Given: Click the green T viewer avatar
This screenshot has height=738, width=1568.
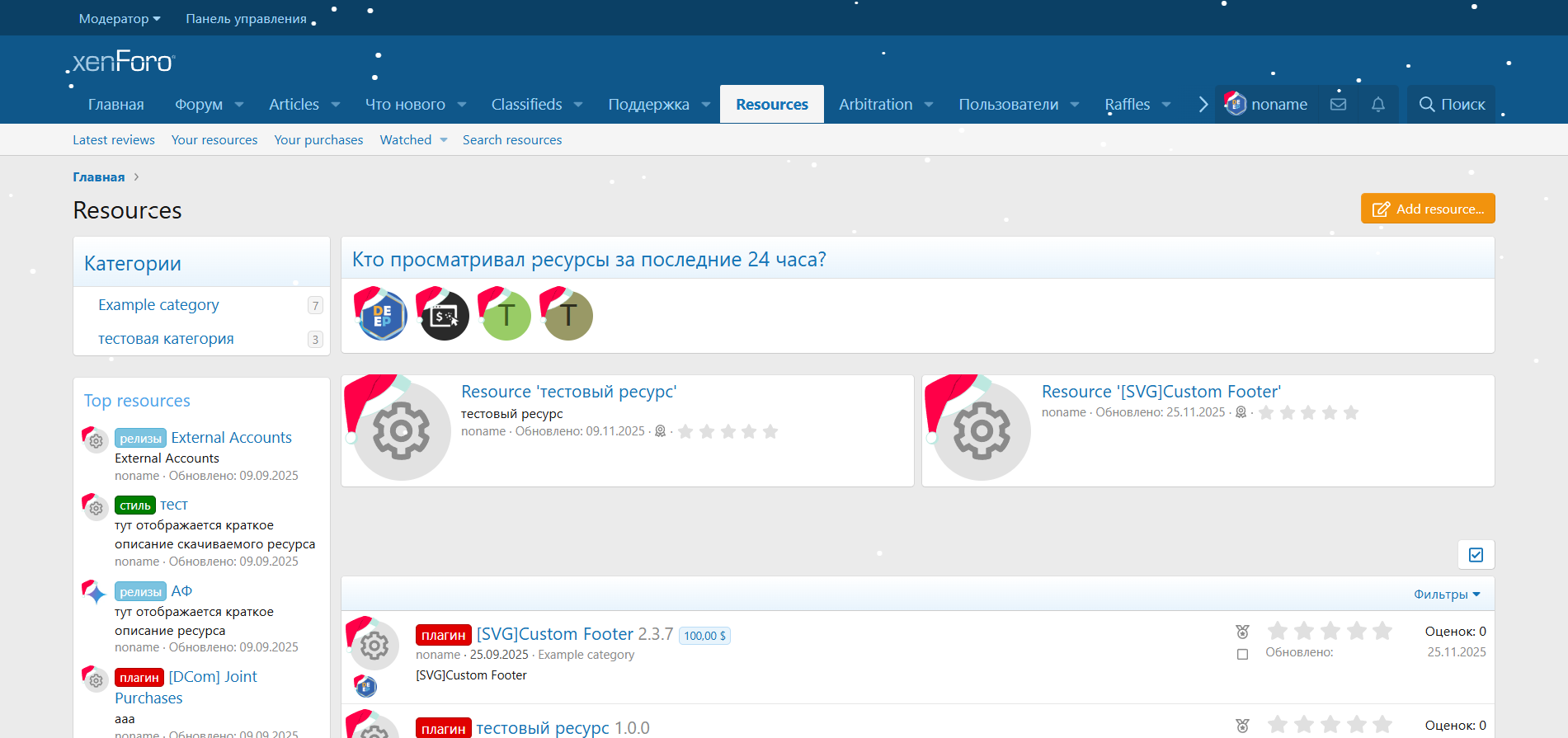Looking at the screenshot, I should point(506,316).
